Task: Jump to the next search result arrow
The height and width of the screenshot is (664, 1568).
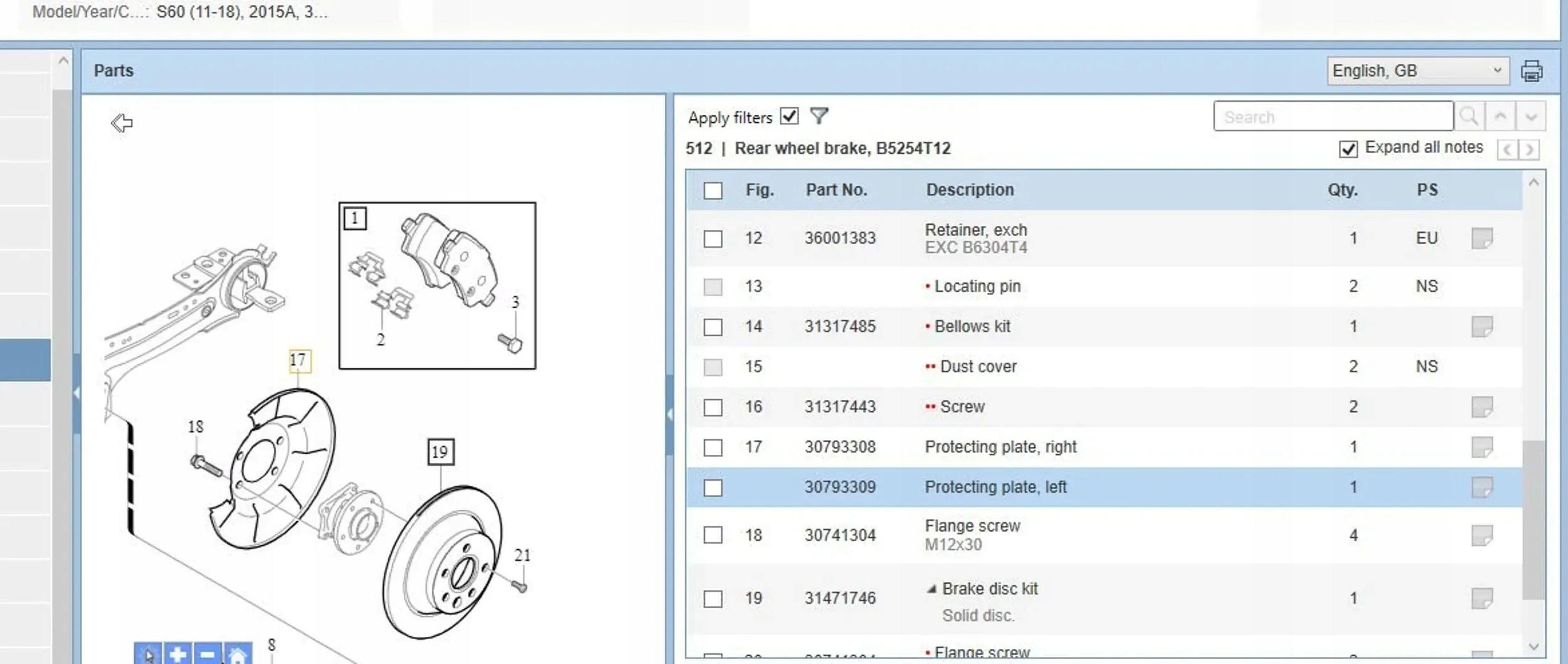Action: point(1530,117)
